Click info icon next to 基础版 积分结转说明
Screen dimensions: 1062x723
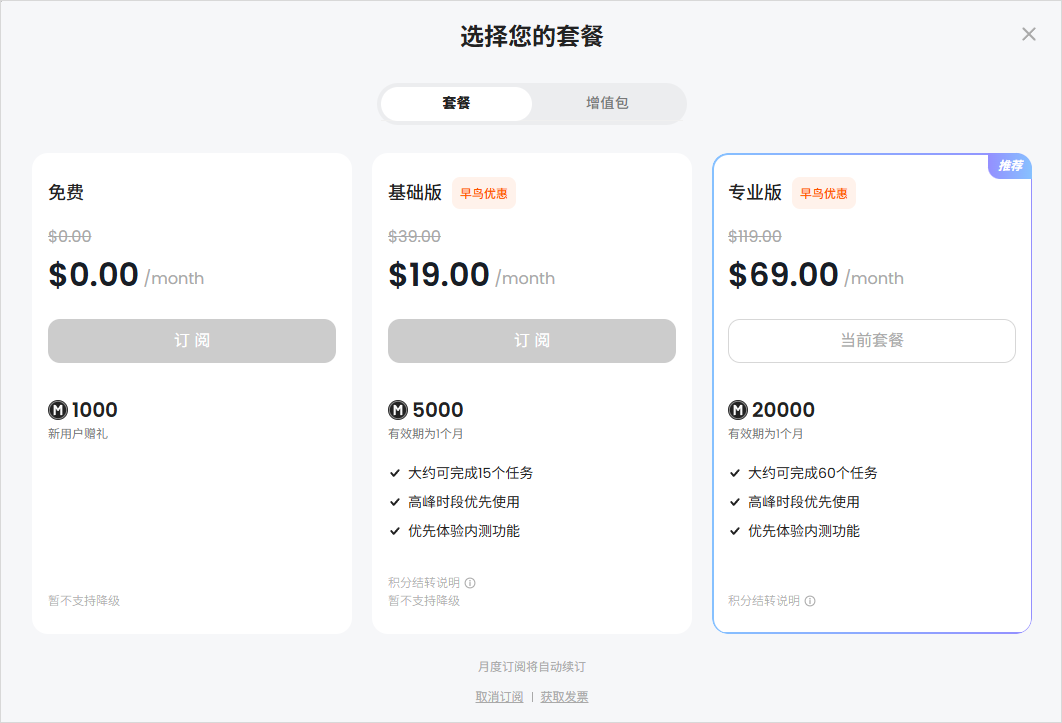click(x=470, y=582)
